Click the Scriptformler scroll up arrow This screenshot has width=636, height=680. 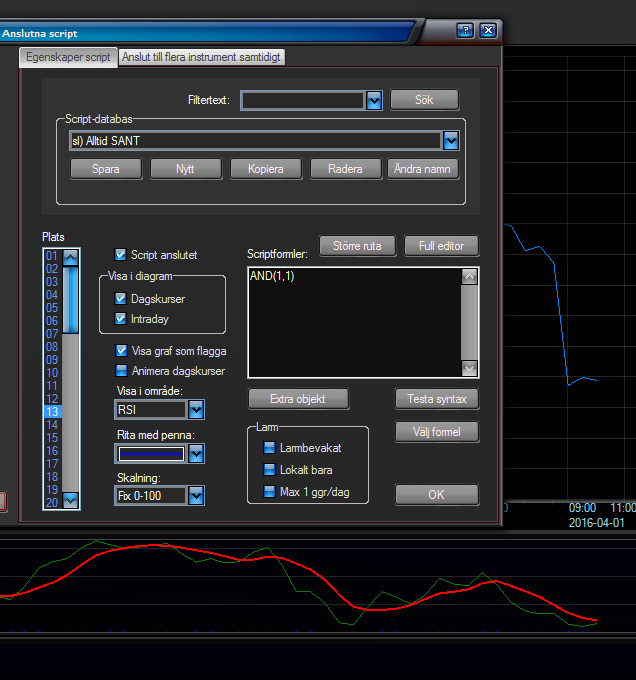pos(470,278)
